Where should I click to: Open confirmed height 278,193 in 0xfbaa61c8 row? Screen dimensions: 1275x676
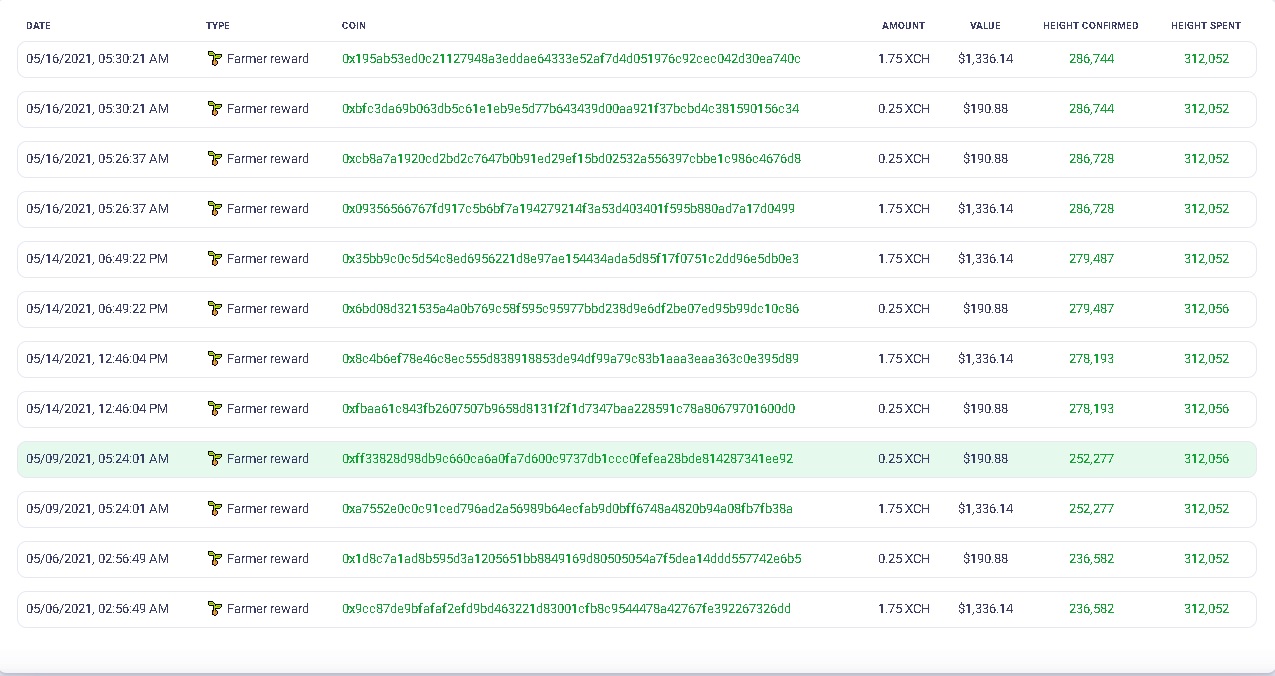[1091, 409]
